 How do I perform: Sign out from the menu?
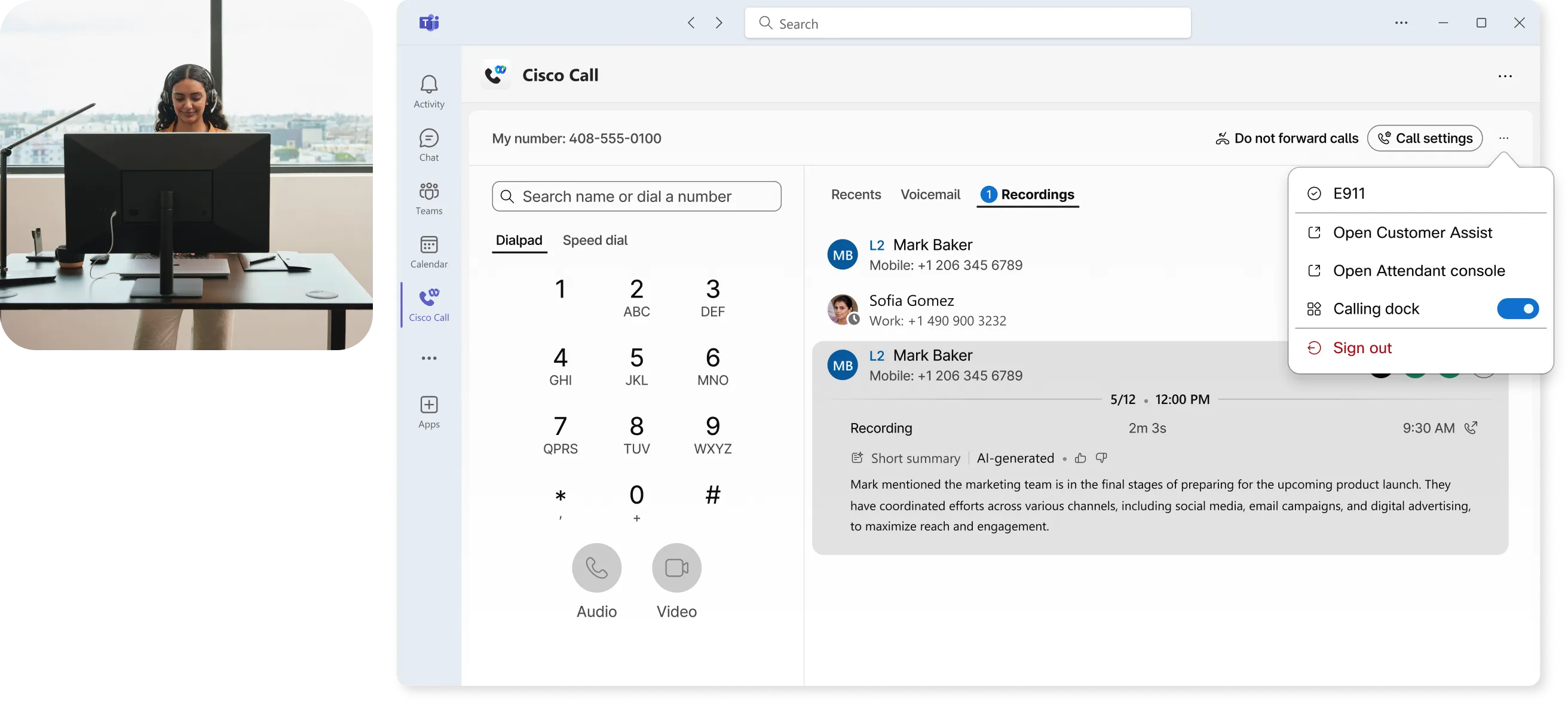point(1420,348)
